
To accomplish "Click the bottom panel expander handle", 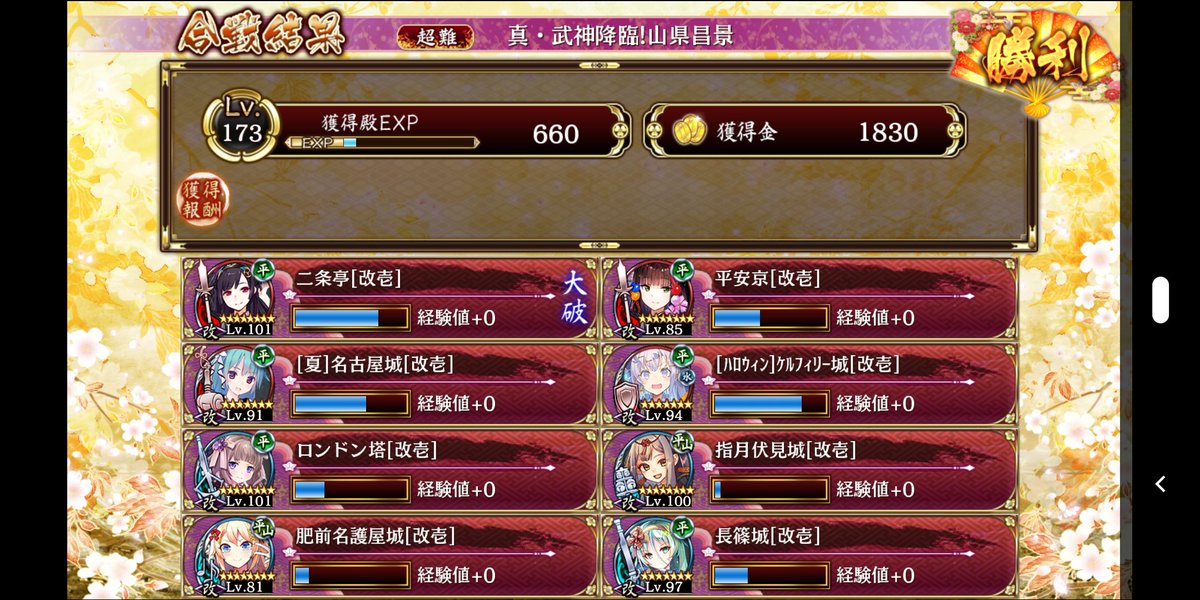I will (x=599, y=245).
